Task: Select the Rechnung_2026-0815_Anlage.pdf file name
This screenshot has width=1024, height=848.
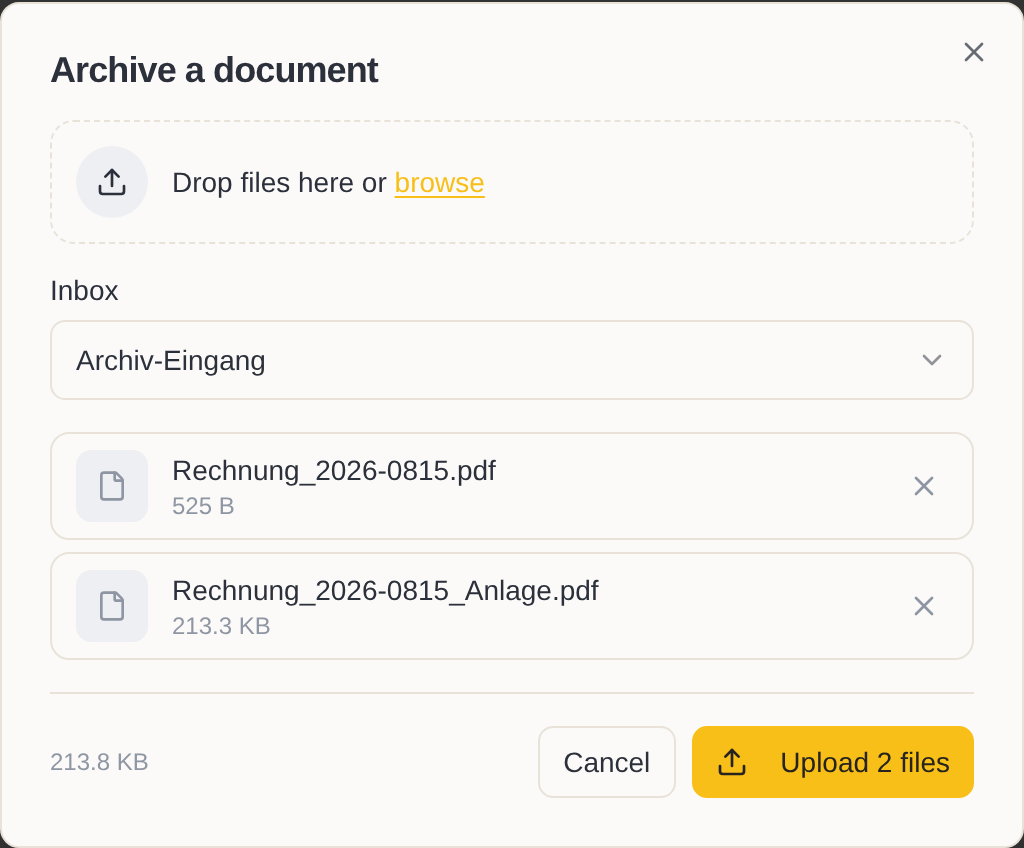Action: 385,591
